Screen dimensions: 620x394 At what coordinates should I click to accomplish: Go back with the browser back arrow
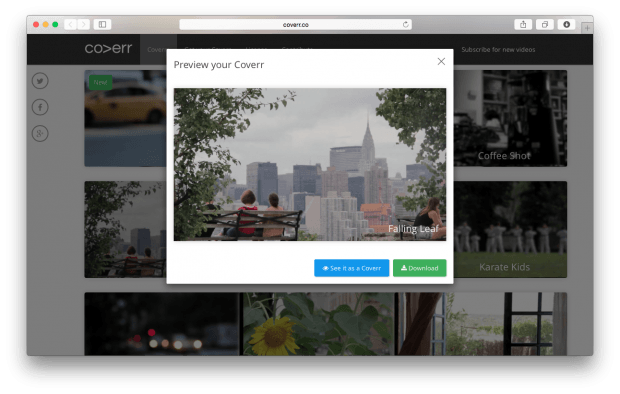(70, 25)
